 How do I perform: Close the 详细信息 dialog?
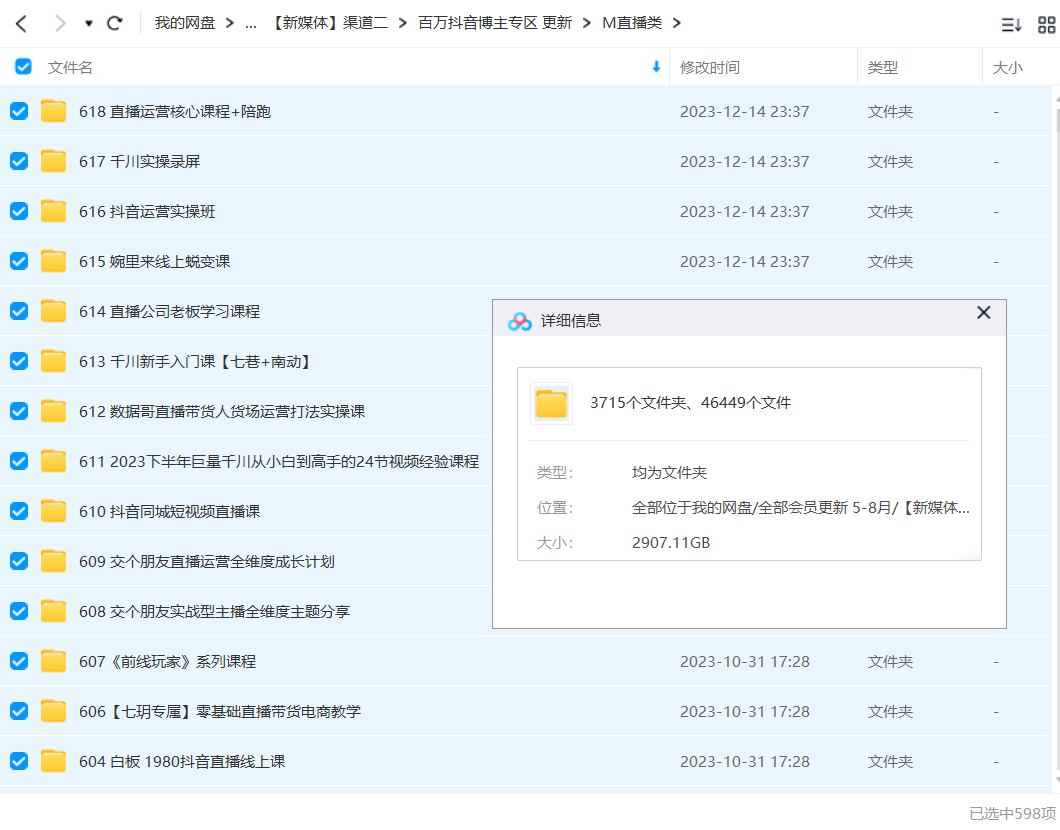point(983,313)
